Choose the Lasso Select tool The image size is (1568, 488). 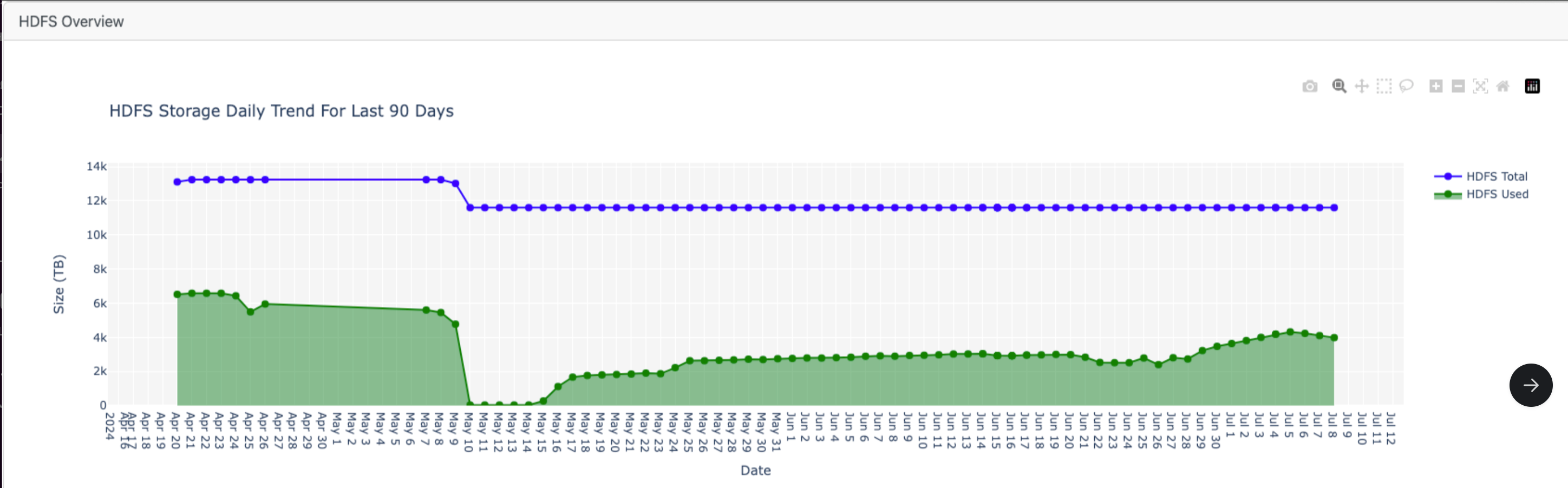coord(1406,87)
